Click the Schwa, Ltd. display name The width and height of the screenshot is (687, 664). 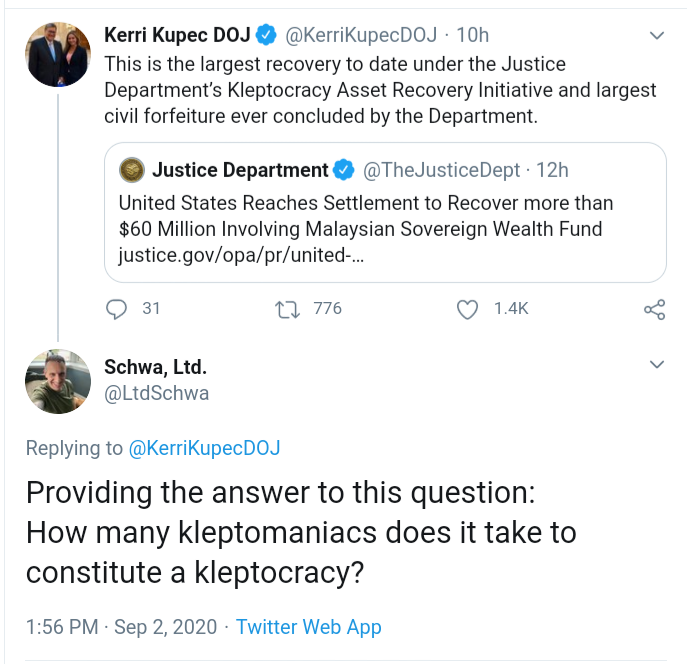click(x=156, y=366)
